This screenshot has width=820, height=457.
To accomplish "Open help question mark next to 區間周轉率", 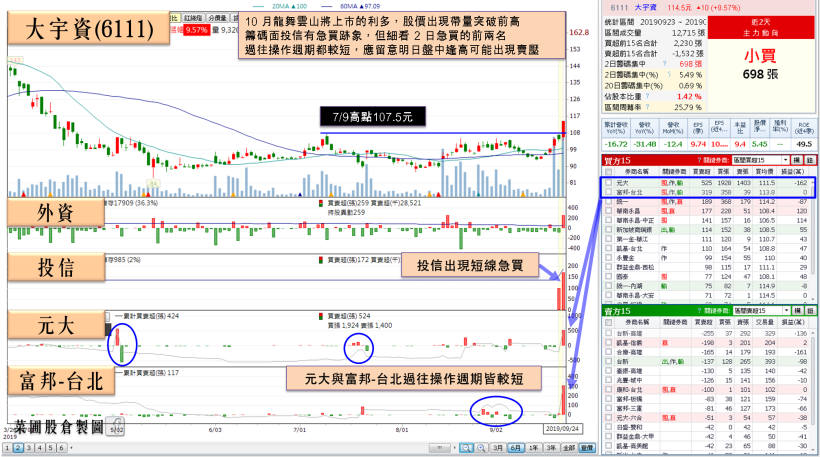I will 647,107.
